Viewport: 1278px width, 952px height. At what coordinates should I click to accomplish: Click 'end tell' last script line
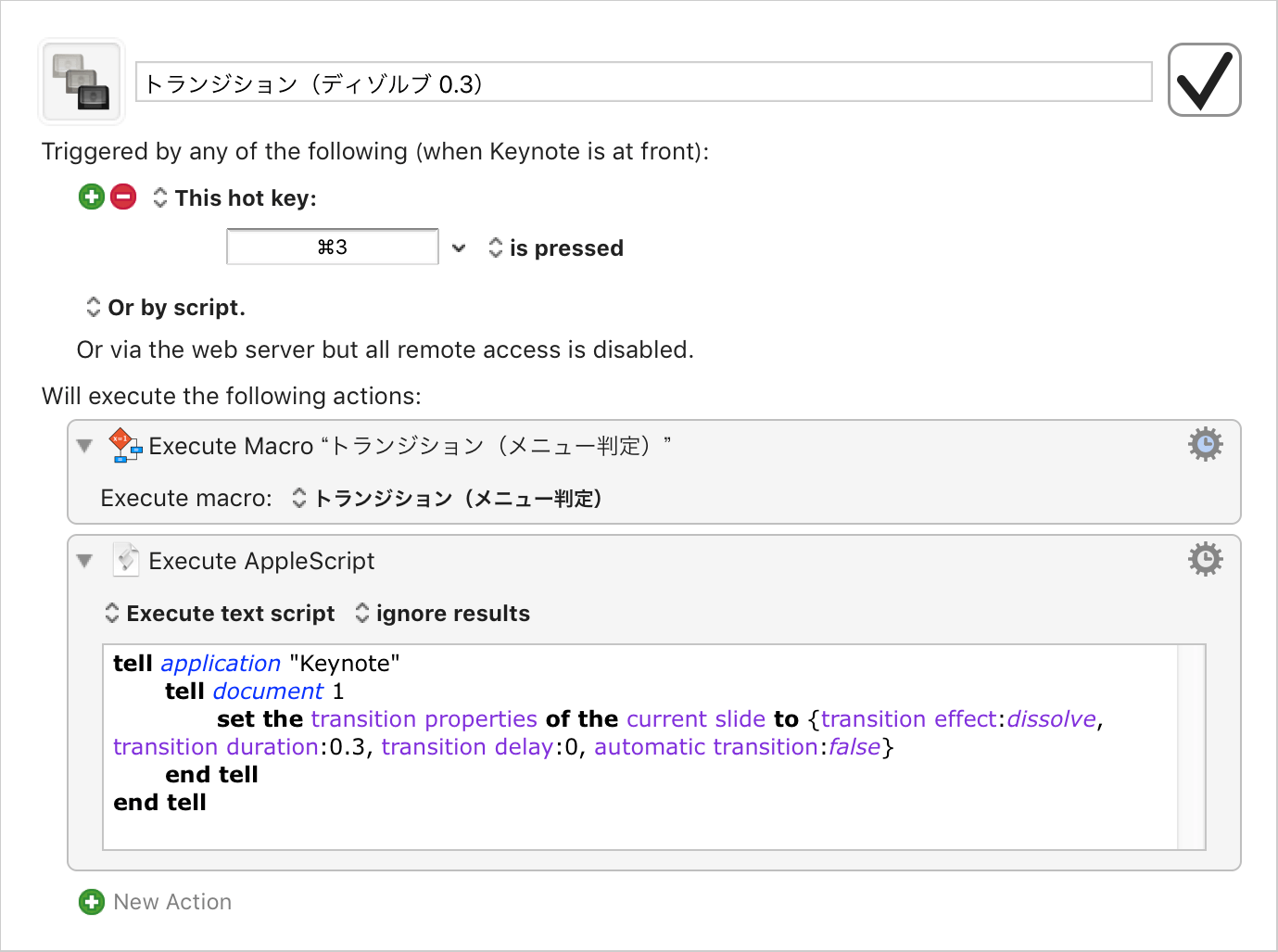click(x=159, y=802)
